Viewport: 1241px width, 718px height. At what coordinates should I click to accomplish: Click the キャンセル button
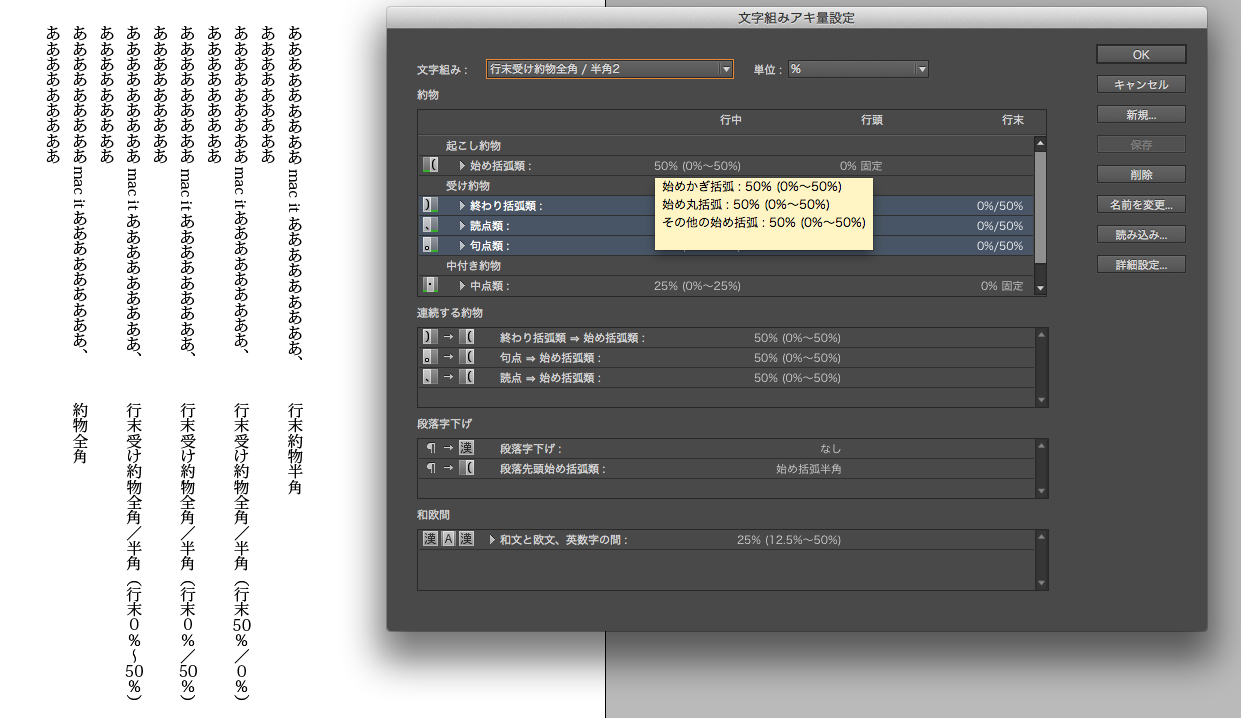tap(1141, 84)
